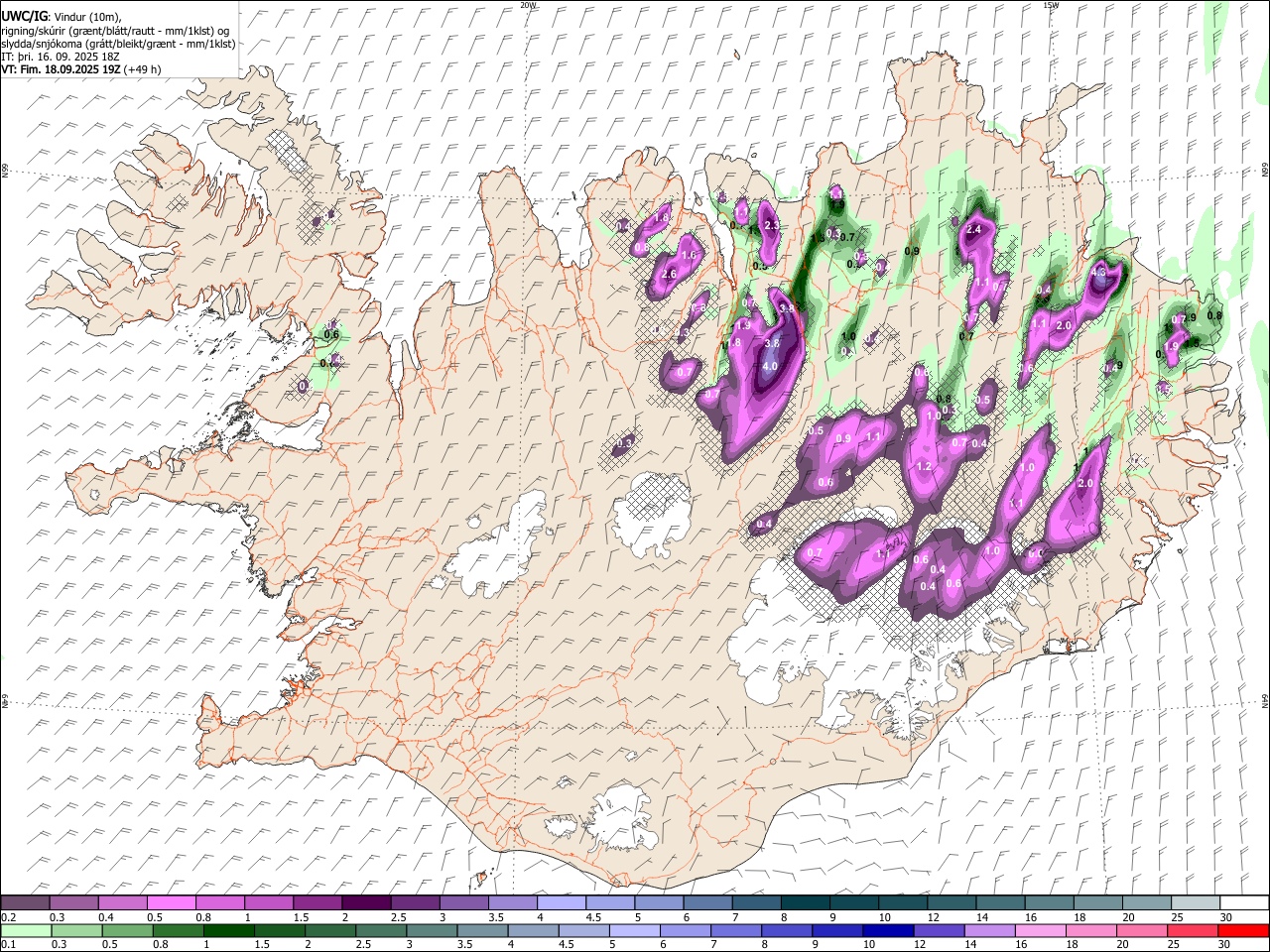
Task: Pick the white top swatch starting at 30
Action: click(x=1242, y=903)
